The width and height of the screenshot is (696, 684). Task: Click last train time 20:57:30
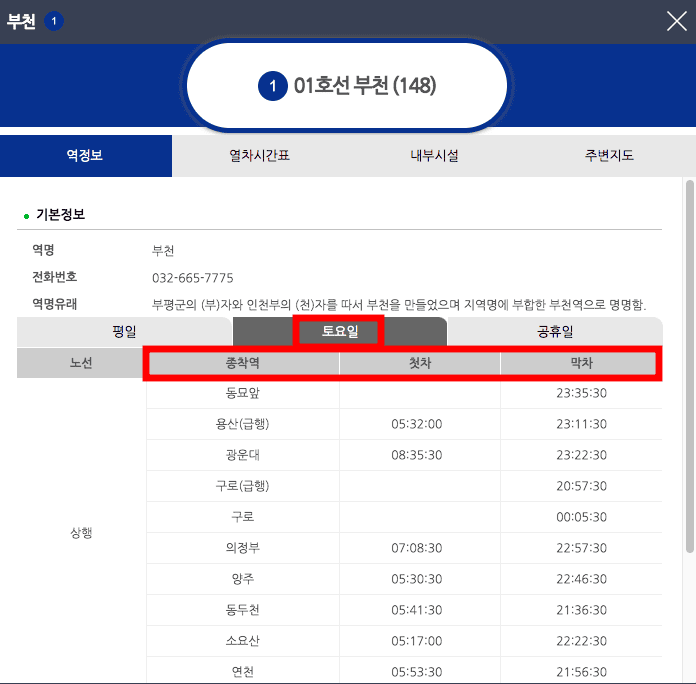581,486
